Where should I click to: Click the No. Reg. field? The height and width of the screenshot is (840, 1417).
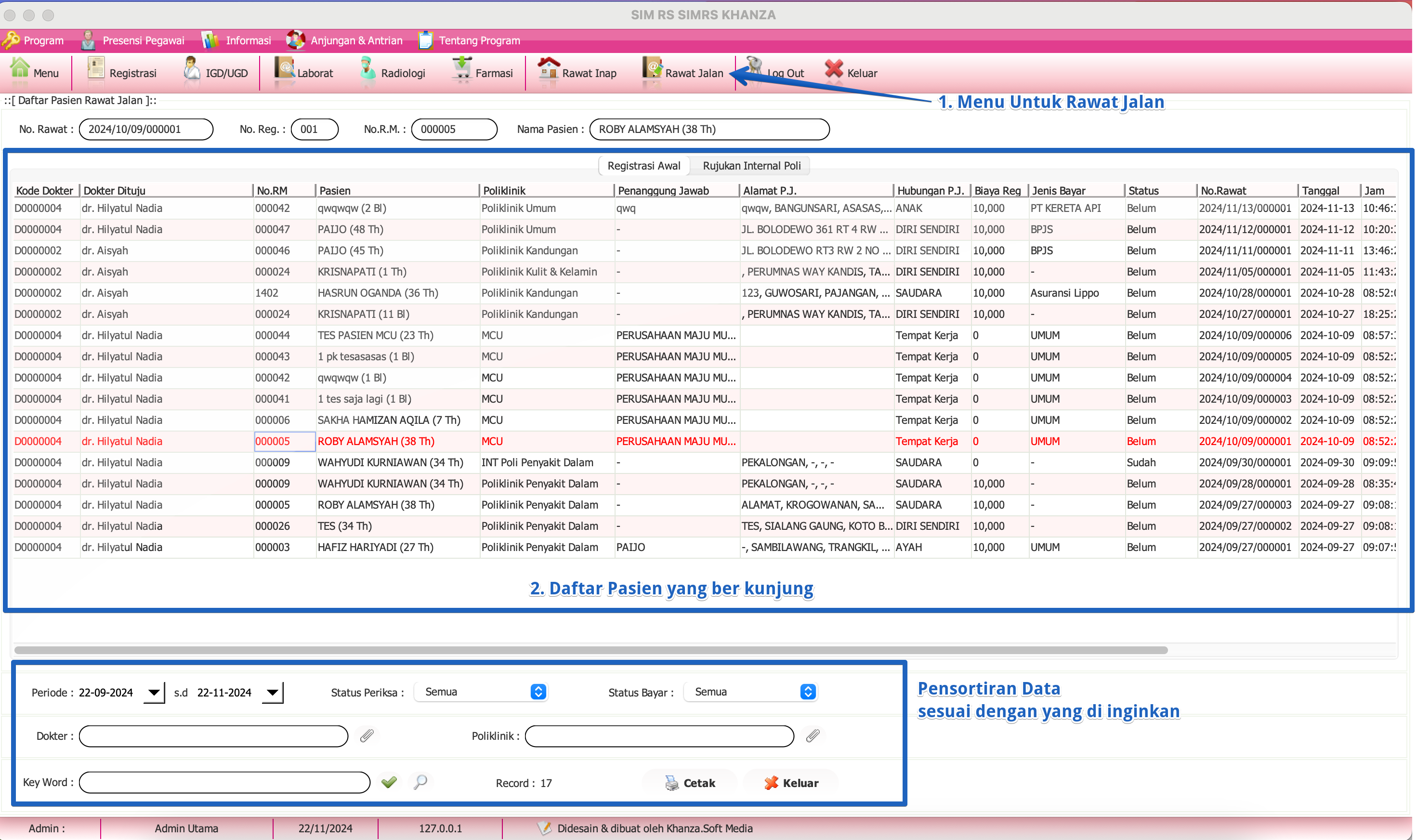pyautogui.click(x=315, y=129)
